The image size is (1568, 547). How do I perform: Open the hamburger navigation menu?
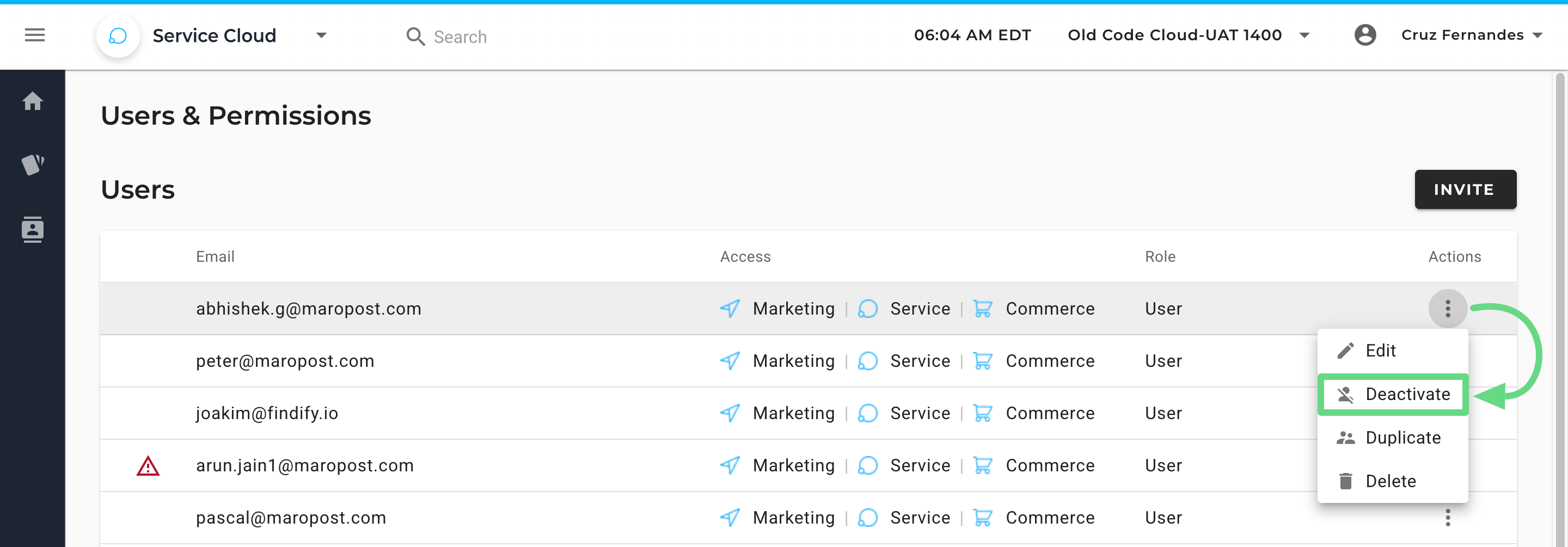pyautogui.click(x=35, y=35)
